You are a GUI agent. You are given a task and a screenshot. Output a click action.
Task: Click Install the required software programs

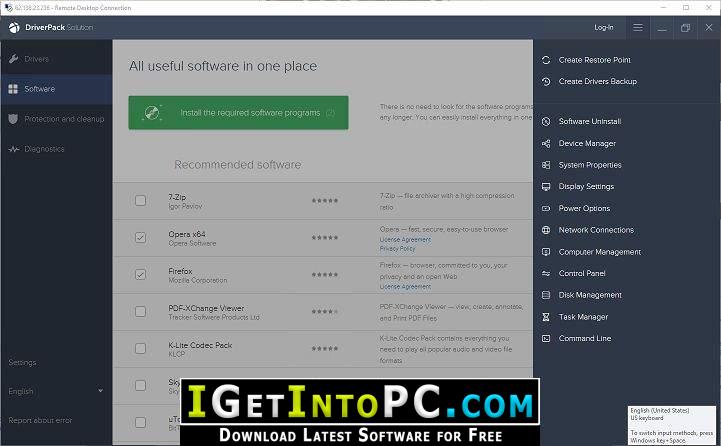click(238, 113)
